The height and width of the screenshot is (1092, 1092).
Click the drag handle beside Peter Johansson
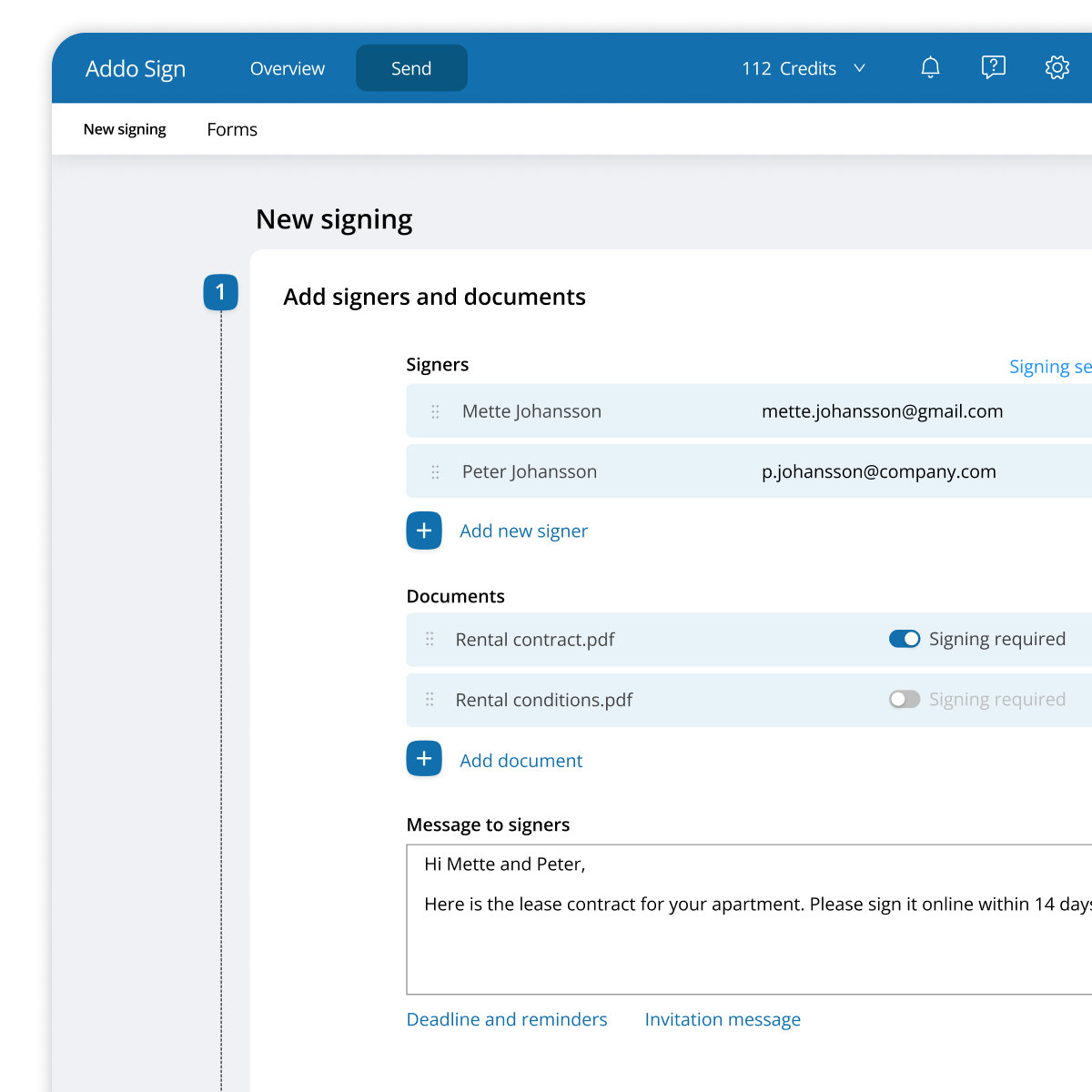[x=436, y=471]
